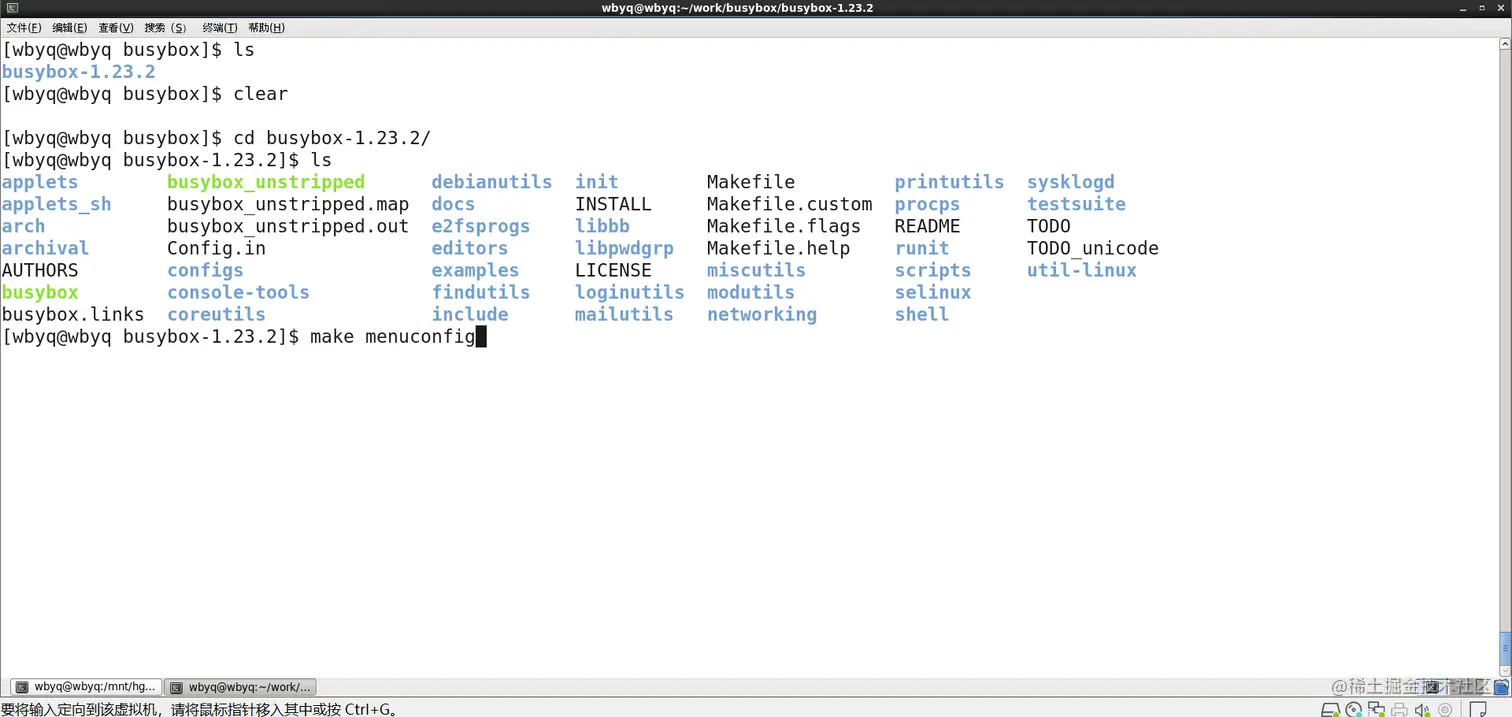This screenshot has height=717, width=1512.
Task: Click the VM hard disk status icon
Action: 1330,709
